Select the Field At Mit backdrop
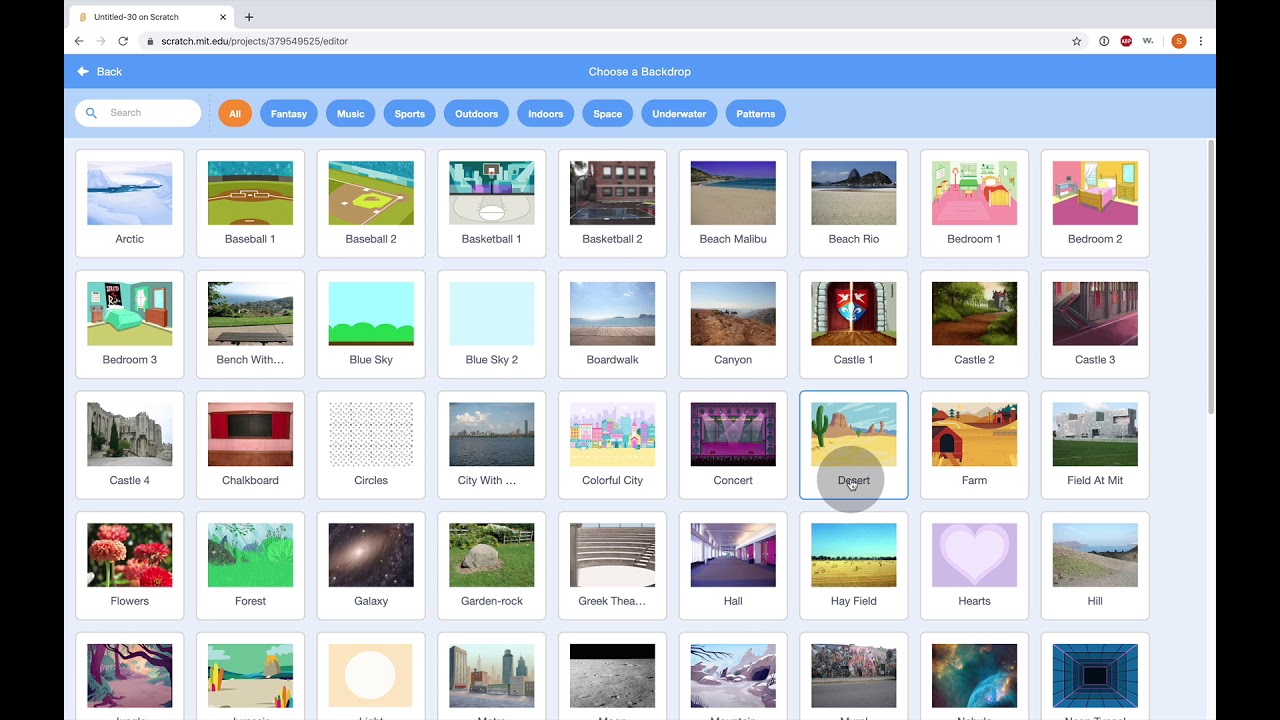The width and height of the screenshot is (1280, 720). pyautogui.click(x=1095, y=445)
